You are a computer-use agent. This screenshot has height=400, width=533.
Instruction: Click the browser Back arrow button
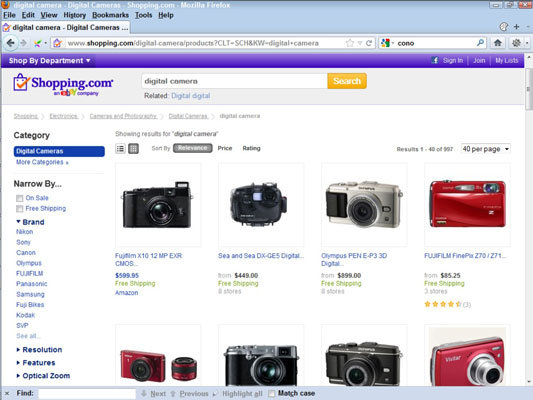click(x=10, y=43)
